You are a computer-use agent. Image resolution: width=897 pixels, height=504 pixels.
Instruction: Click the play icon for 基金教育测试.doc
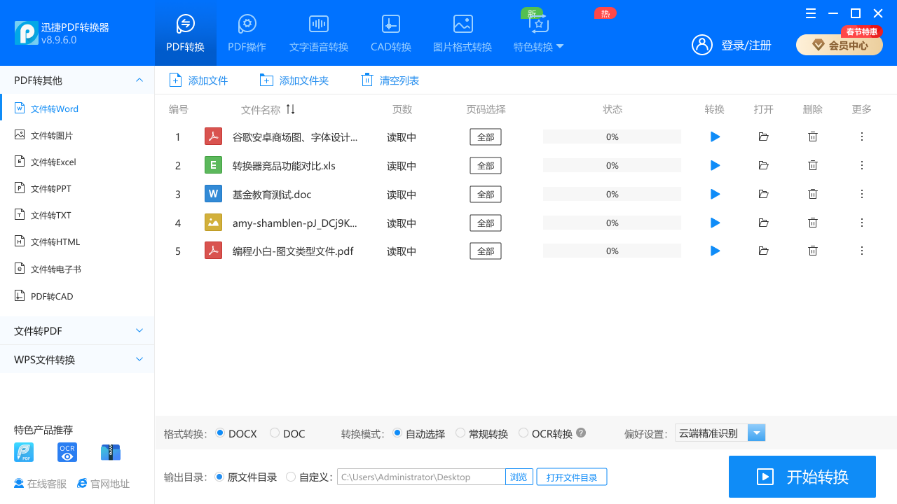pos(715,194)
